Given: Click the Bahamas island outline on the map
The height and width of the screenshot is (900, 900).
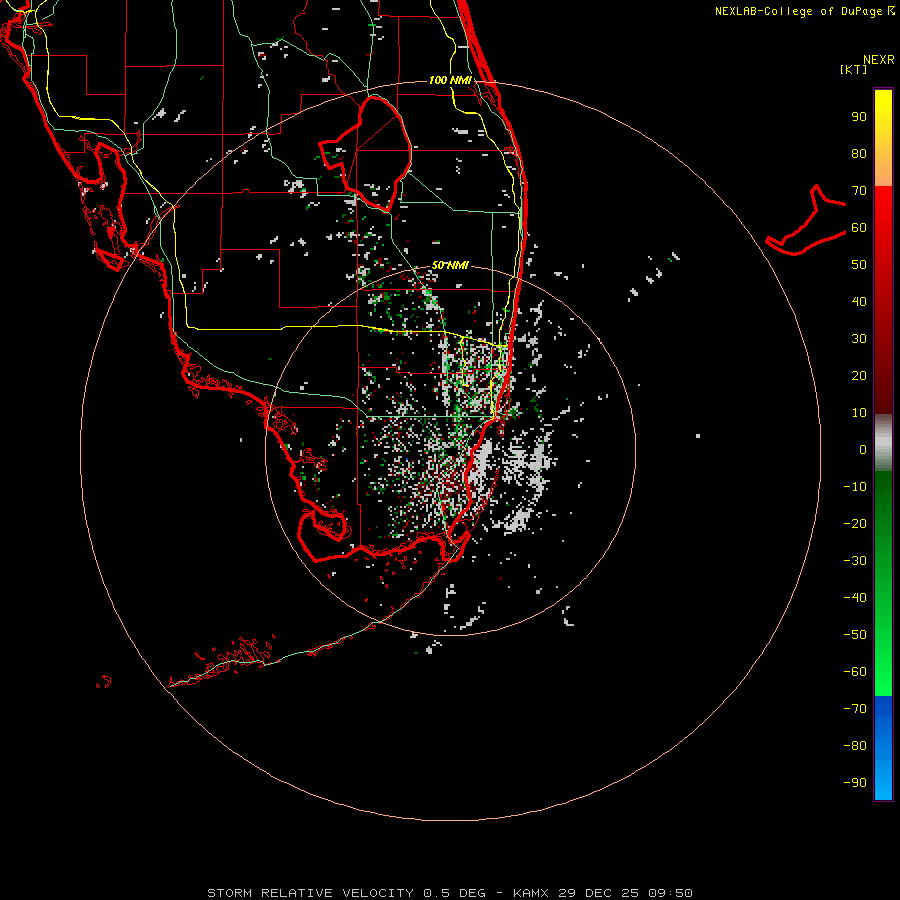Looking at the screenshot, I should (806, 220).
